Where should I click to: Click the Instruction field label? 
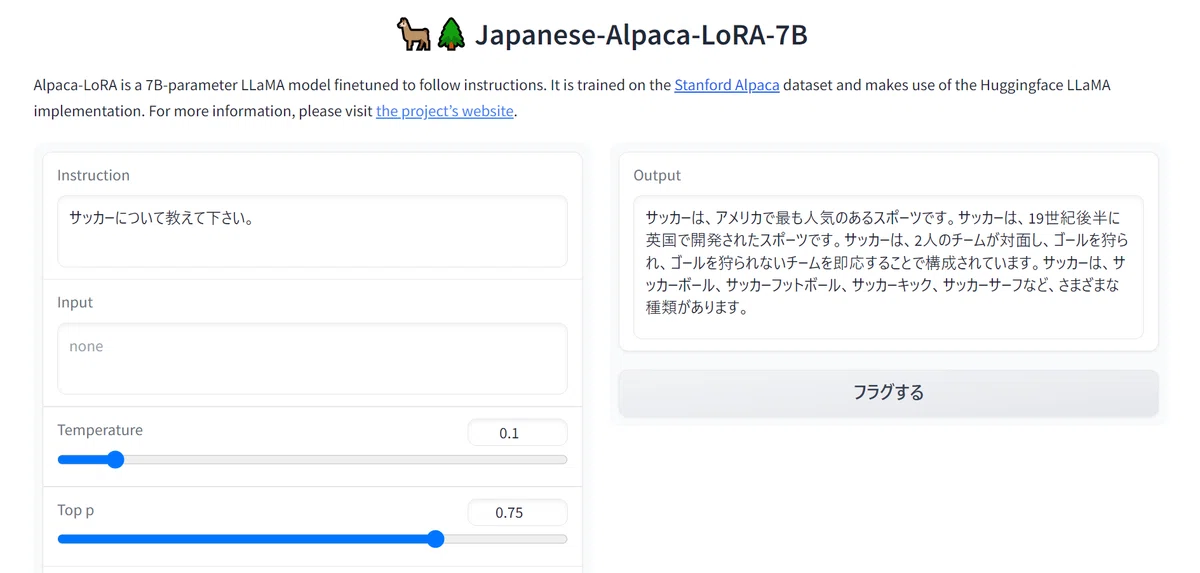click(93, 175)
